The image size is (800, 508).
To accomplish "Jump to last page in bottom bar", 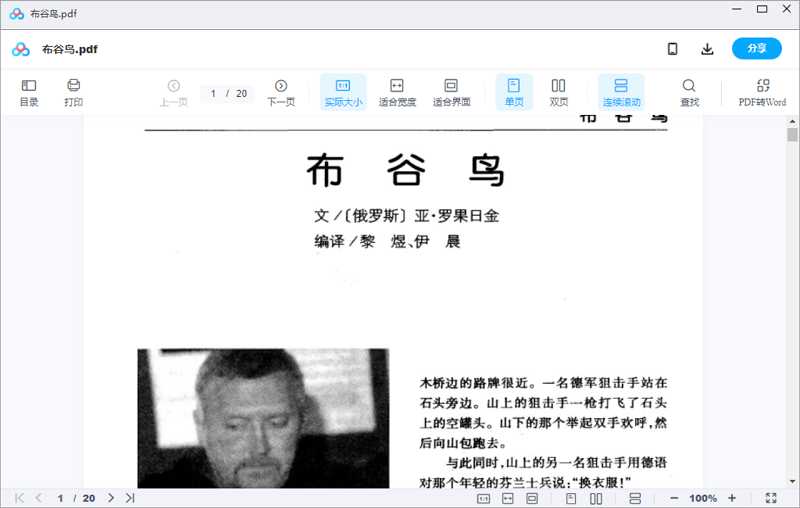I will [130, 498].
